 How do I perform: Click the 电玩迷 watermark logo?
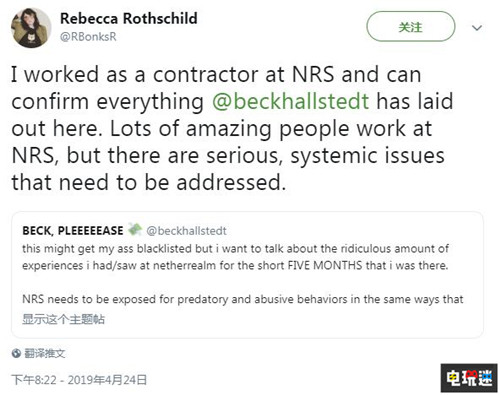pos(469,378)
